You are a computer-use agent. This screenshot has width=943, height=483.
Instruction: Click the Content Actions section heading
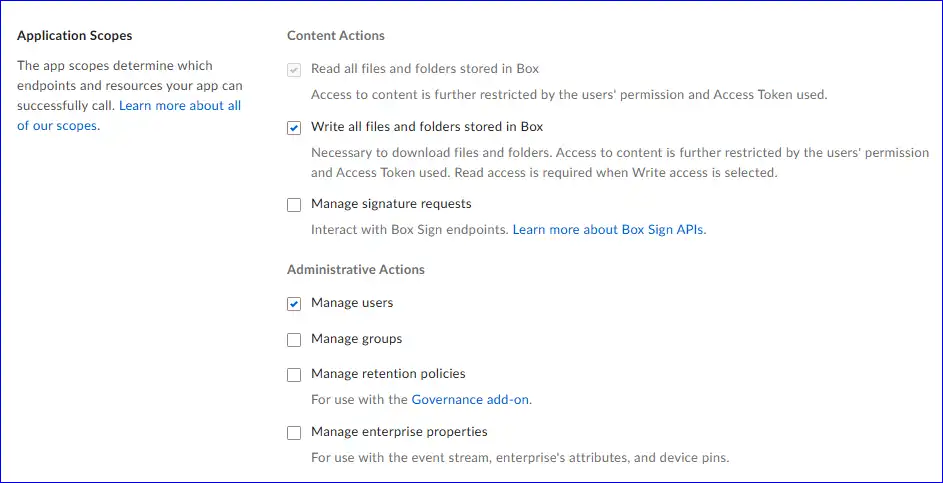335,36
